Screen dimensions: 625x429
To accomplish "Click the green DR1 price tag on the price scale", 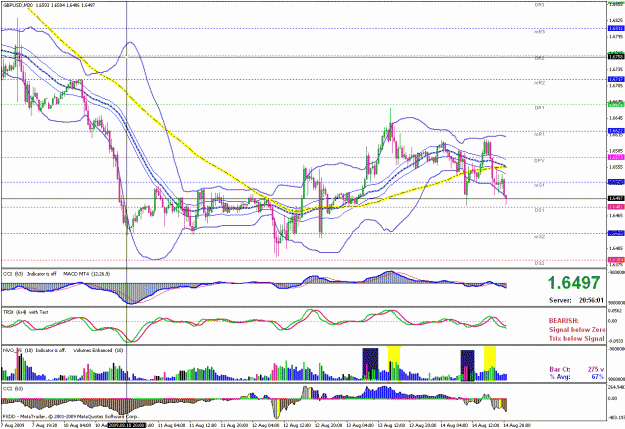I will click(616, 104).
